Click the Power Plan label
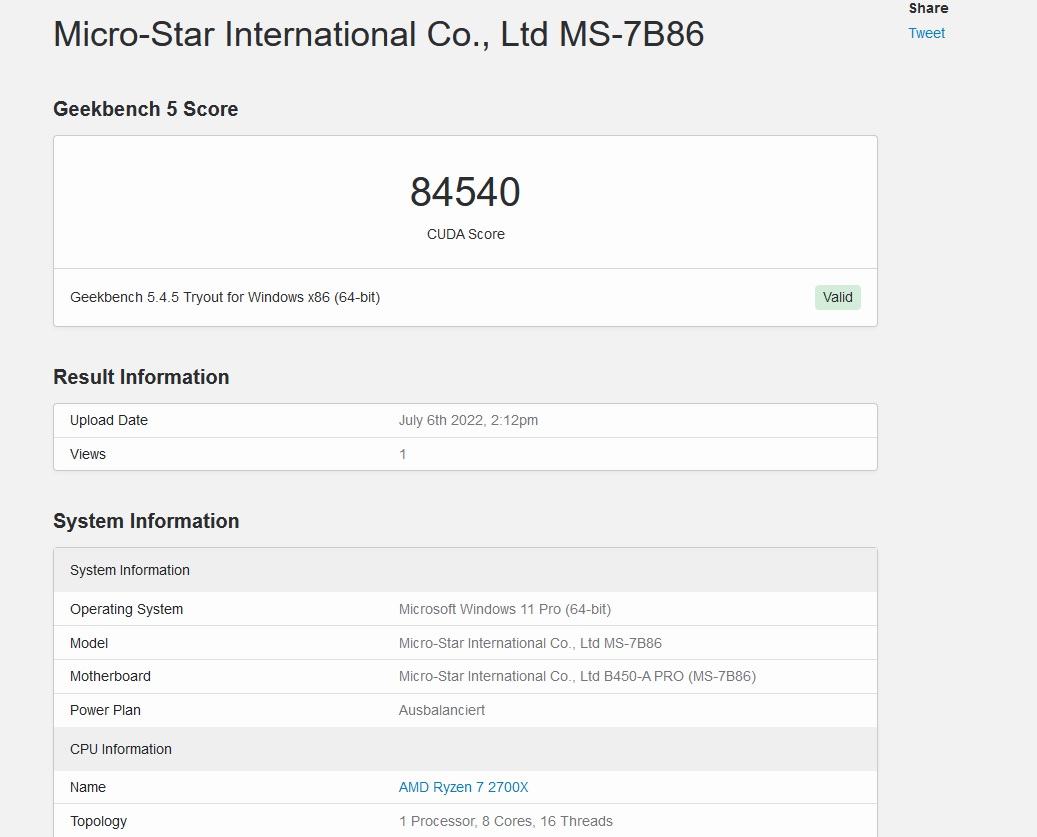This screenshot has width=1037, height=837. 105,710
